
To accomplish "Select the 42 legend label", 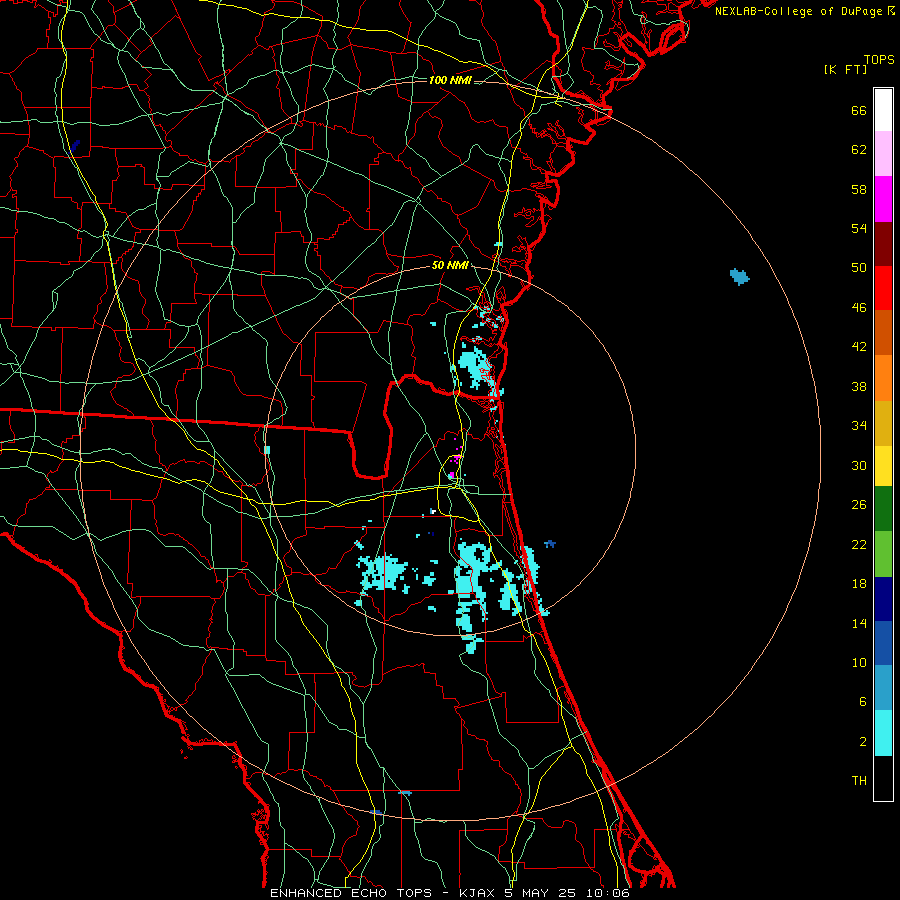I will 859,347.
